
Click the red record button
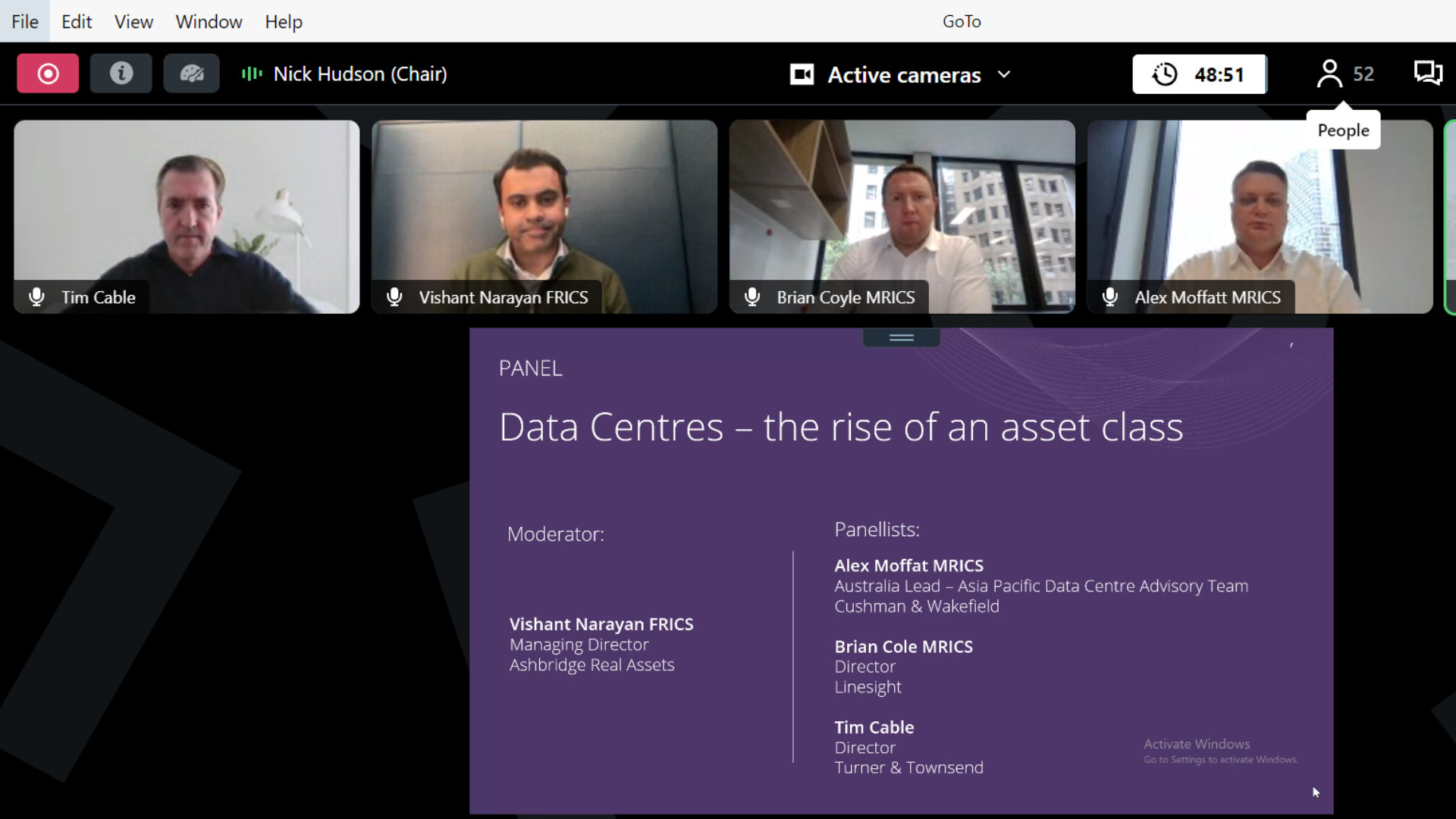click(48, 74)
